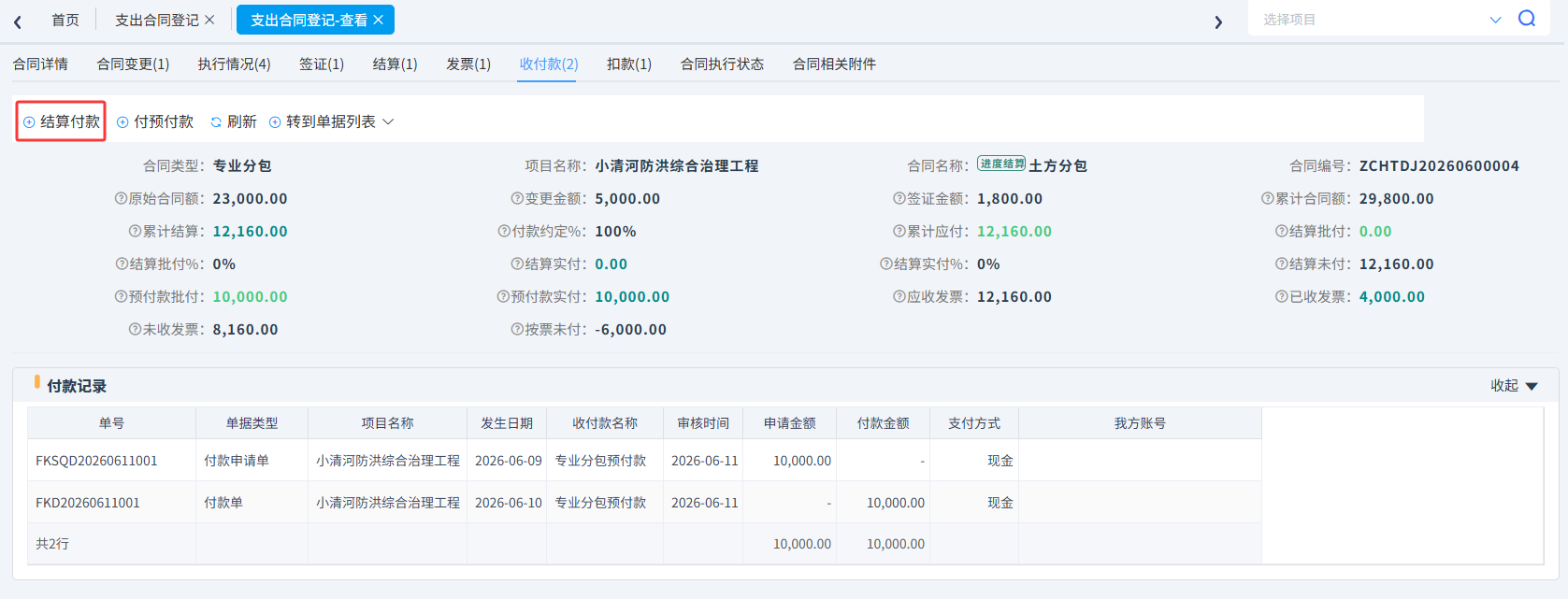Viewport: 1568px width, 599px height.
Task: Click help icon next to 未收发票
Action: 135,330
